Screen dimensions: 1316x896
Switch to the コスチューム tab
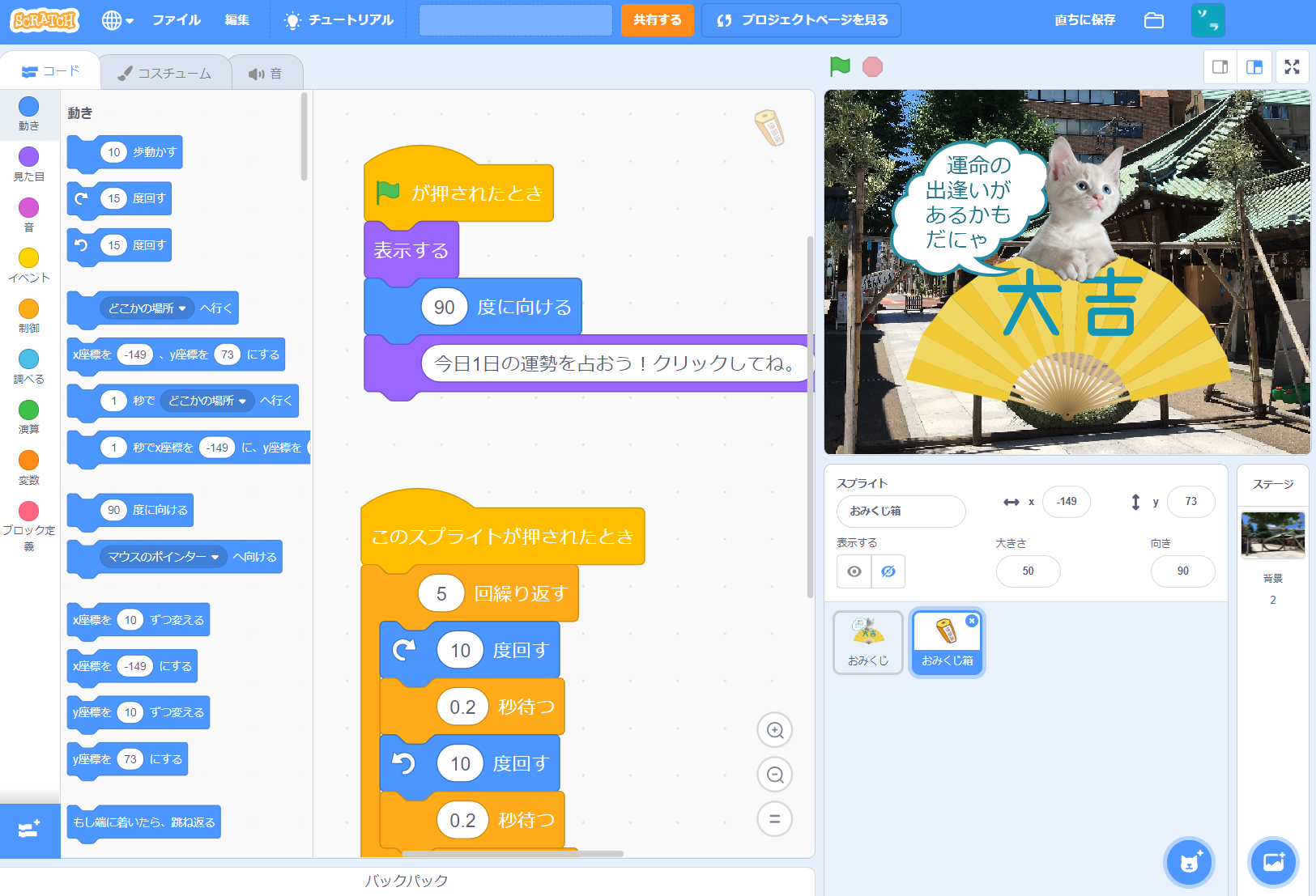click(x=165, y=74)
